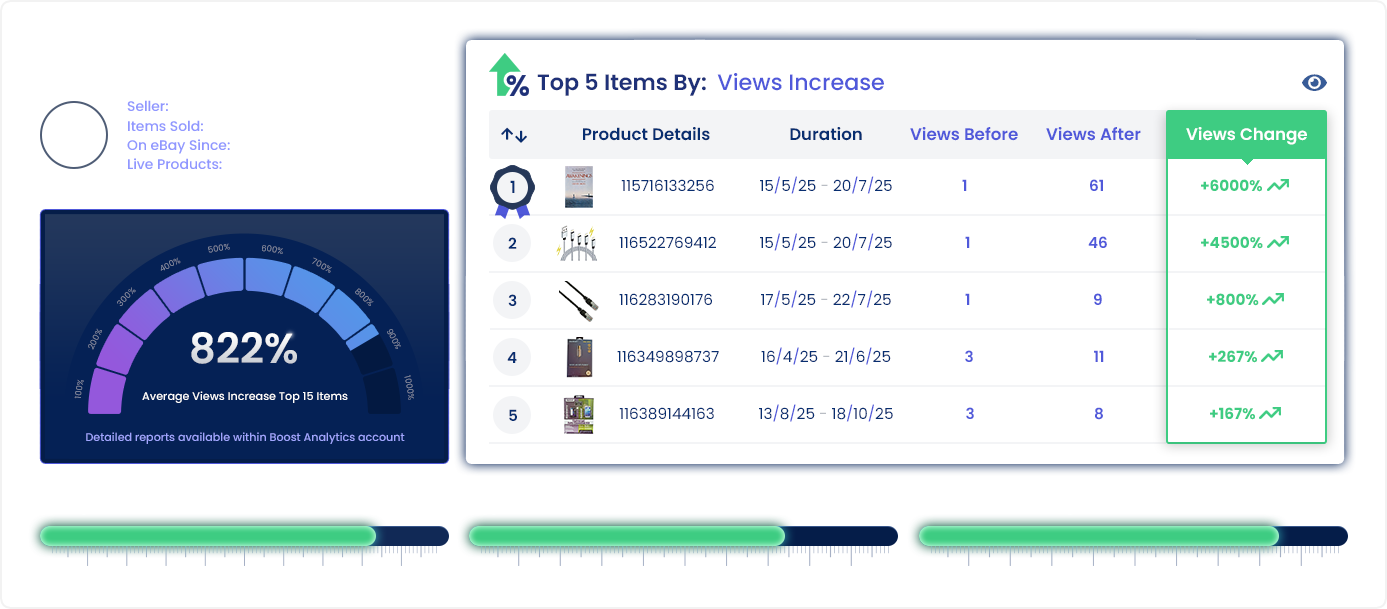Open cable thumbnail for item 116283190176

coord(579,299)
